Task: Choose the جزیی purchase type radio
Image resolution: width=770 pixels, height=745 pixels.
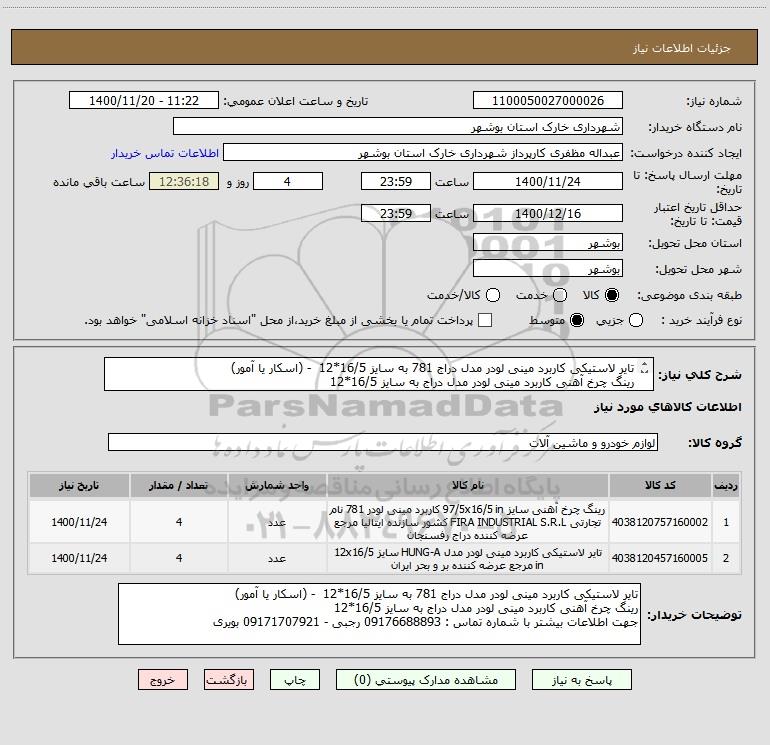Action: (x=635, y=320)
